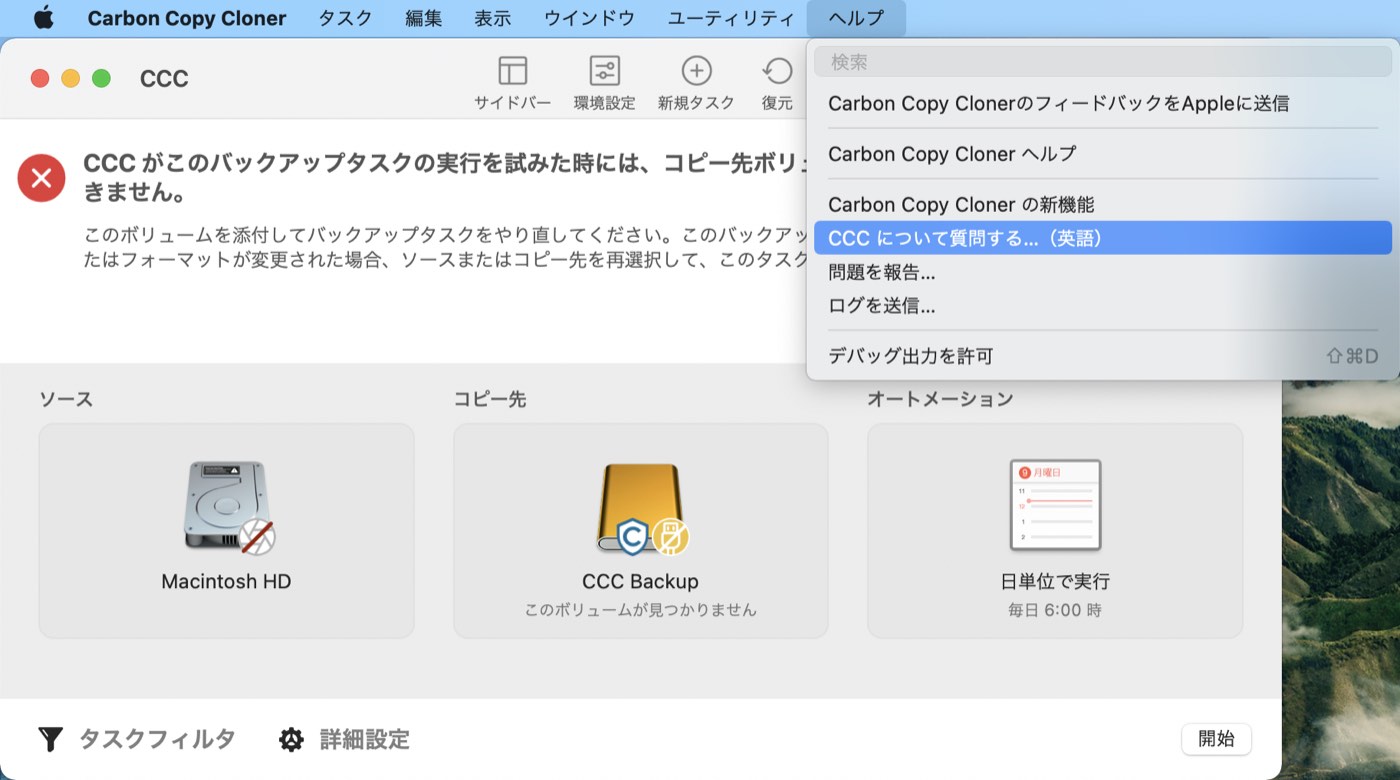This screenshot has height=780, width=1400.
Task: Open the 編集 menu
Action: 424,18
